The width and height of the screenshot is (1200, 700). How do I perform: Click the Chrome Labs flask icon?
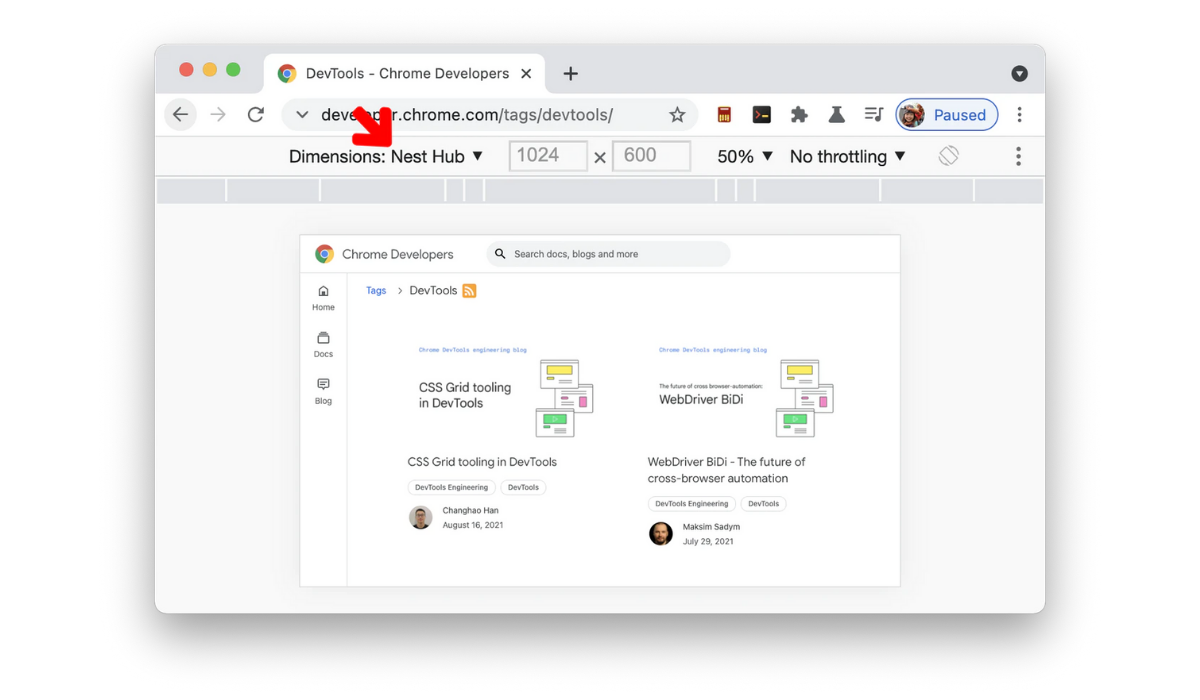pos(837,115)
